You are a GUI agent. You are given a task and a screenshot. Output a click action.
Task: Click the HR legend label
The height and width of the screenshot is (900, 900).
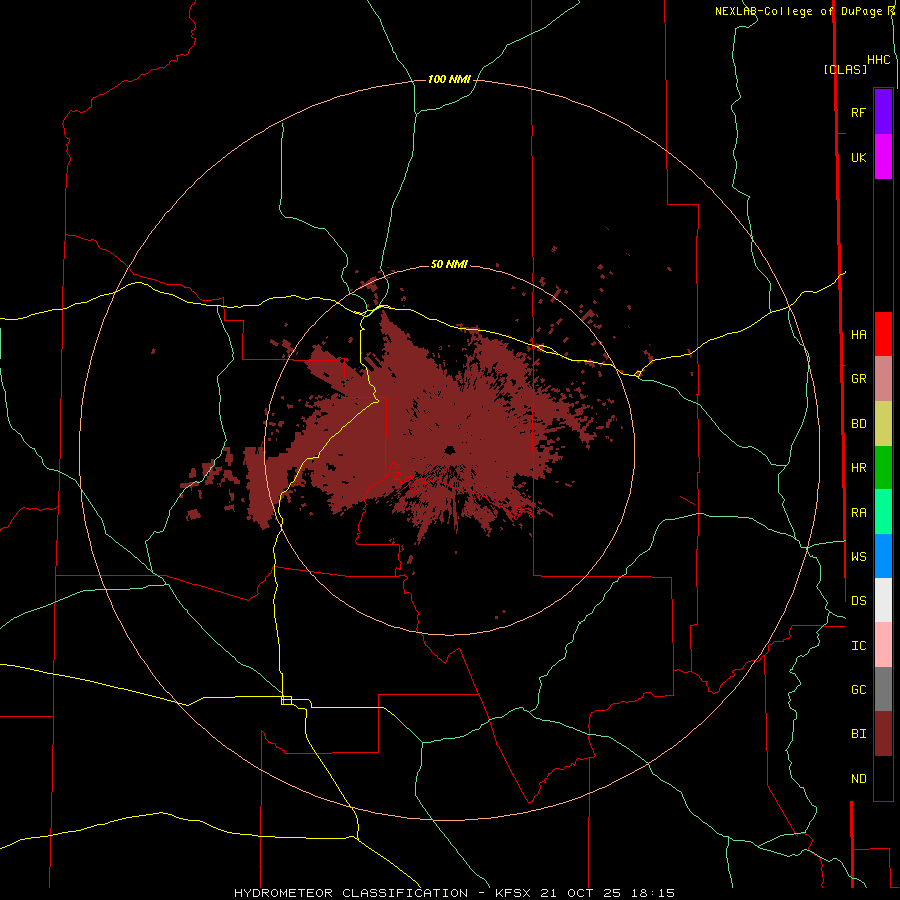[859, 468]
